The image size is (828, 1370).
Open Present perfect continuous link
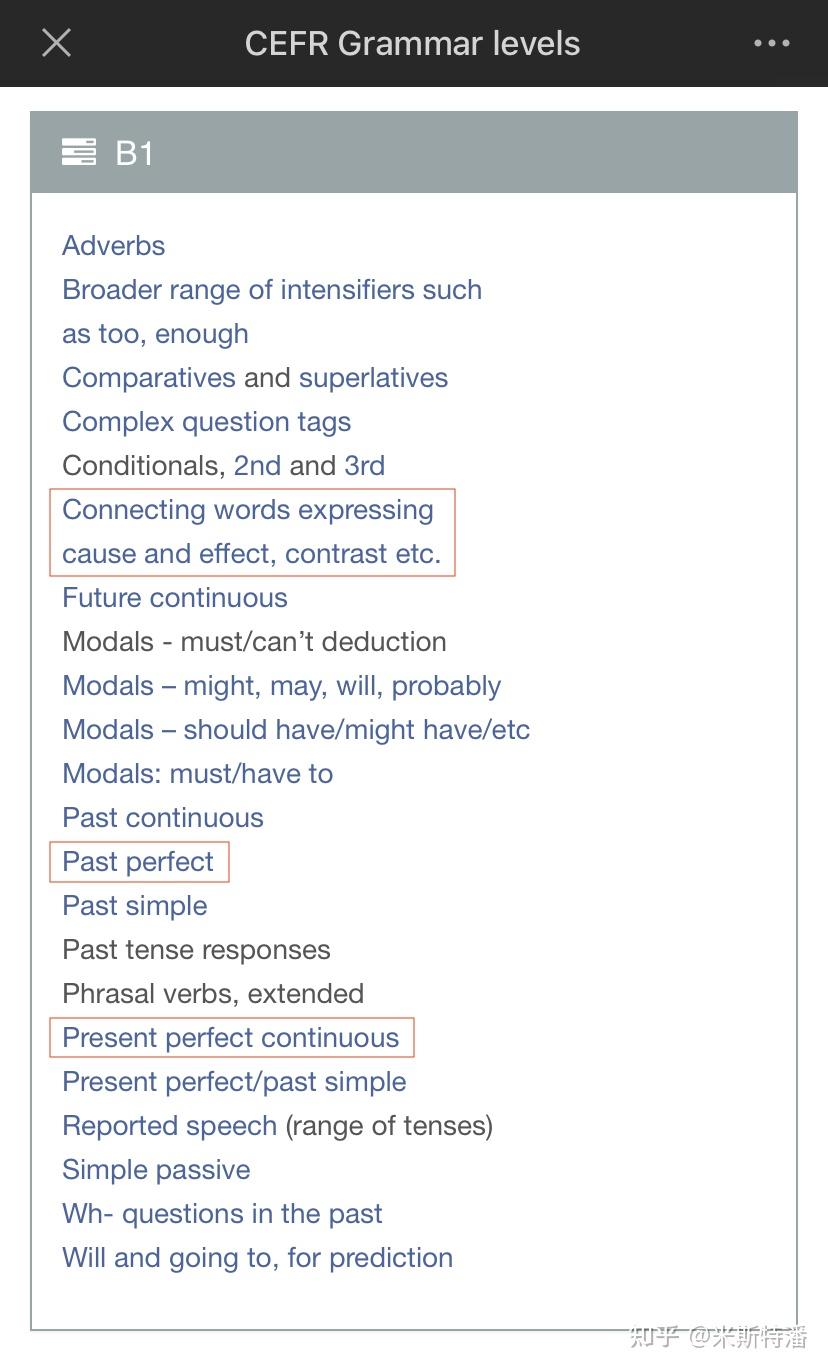(230, 1038)
